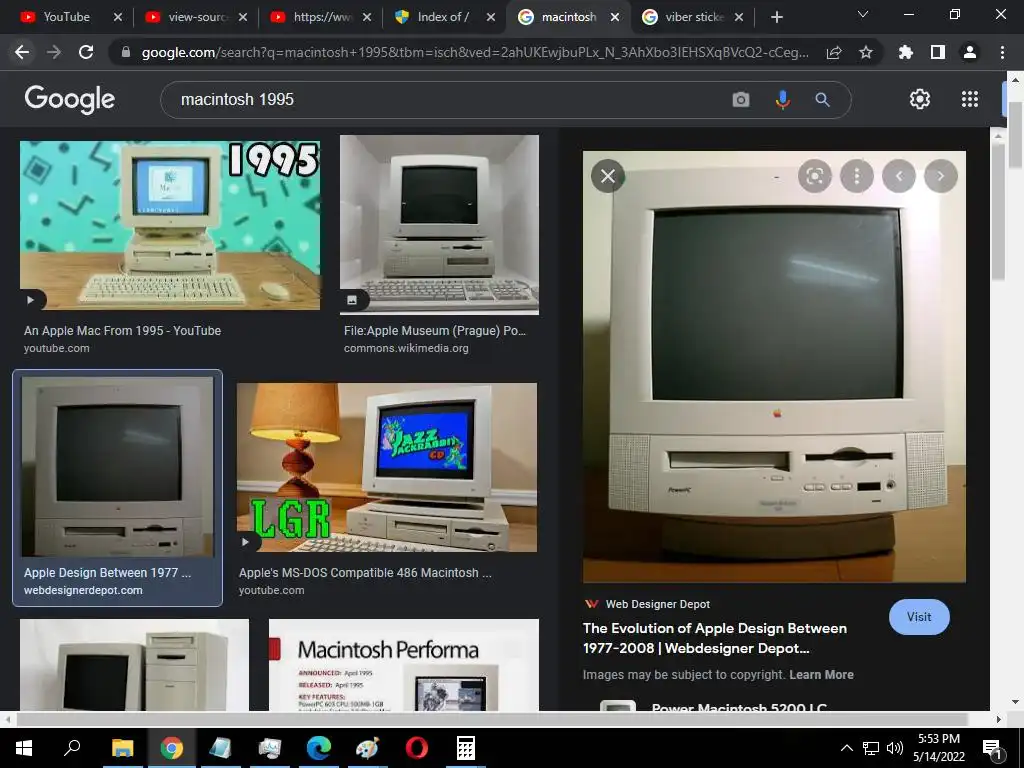Screen dimensions: 1024x768
Task: Switch to the view-source tab
Action: pos(189,17)
